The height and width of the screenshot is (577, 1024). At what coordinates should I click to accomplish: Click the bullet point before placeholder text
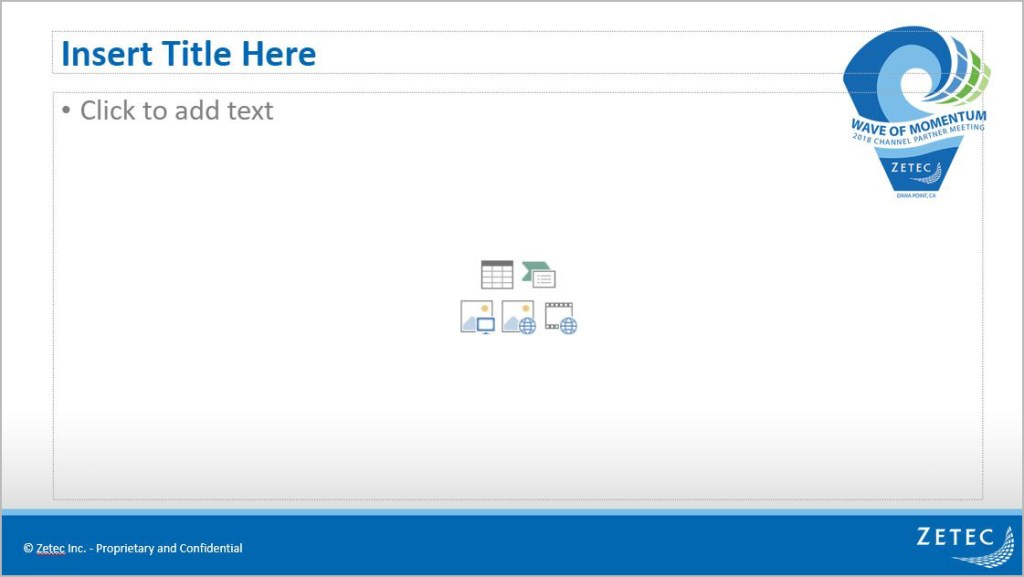tap(66, 111)
